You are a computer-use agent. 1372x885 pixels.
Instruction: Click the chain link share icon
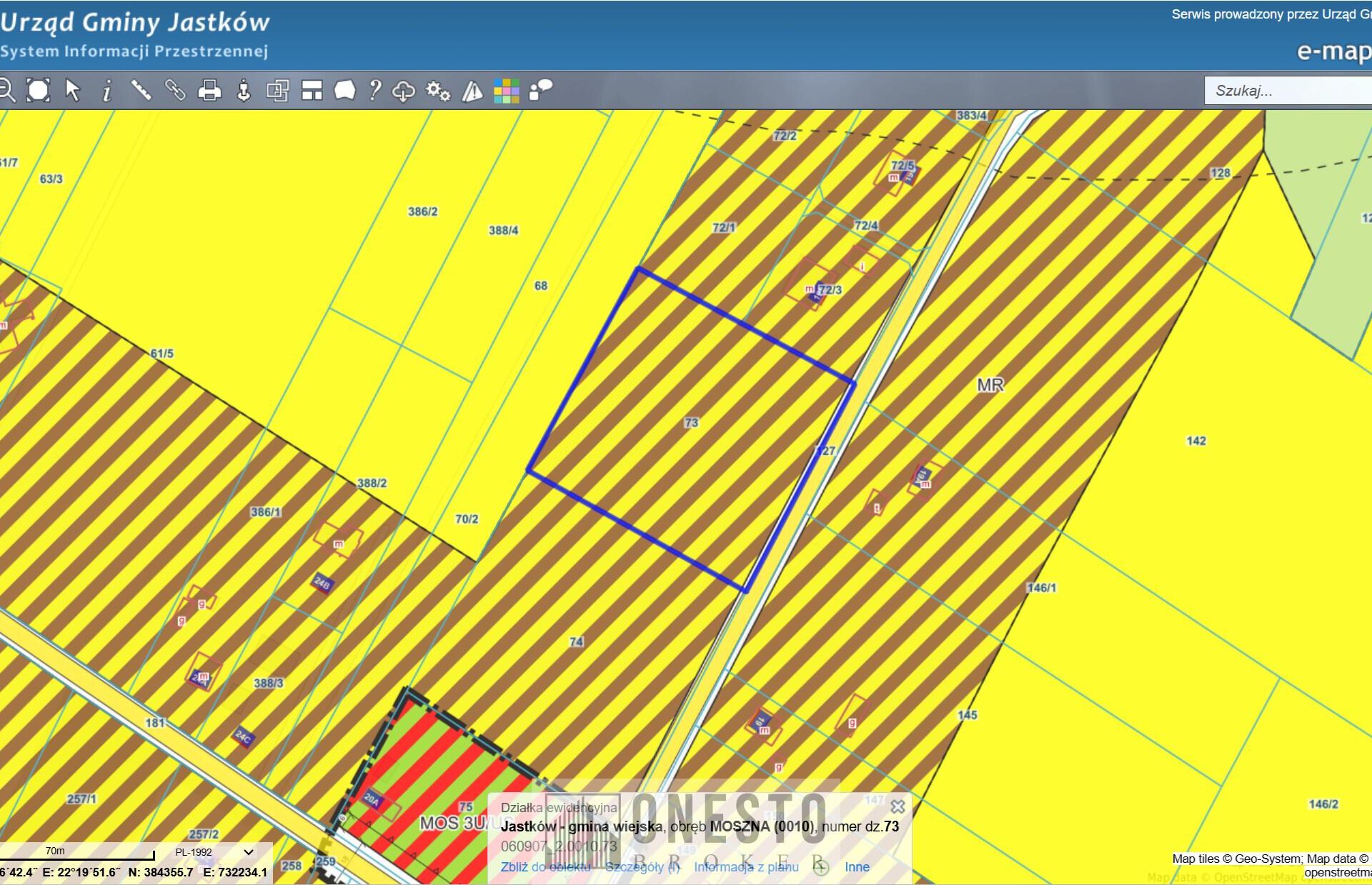point(175,91)
